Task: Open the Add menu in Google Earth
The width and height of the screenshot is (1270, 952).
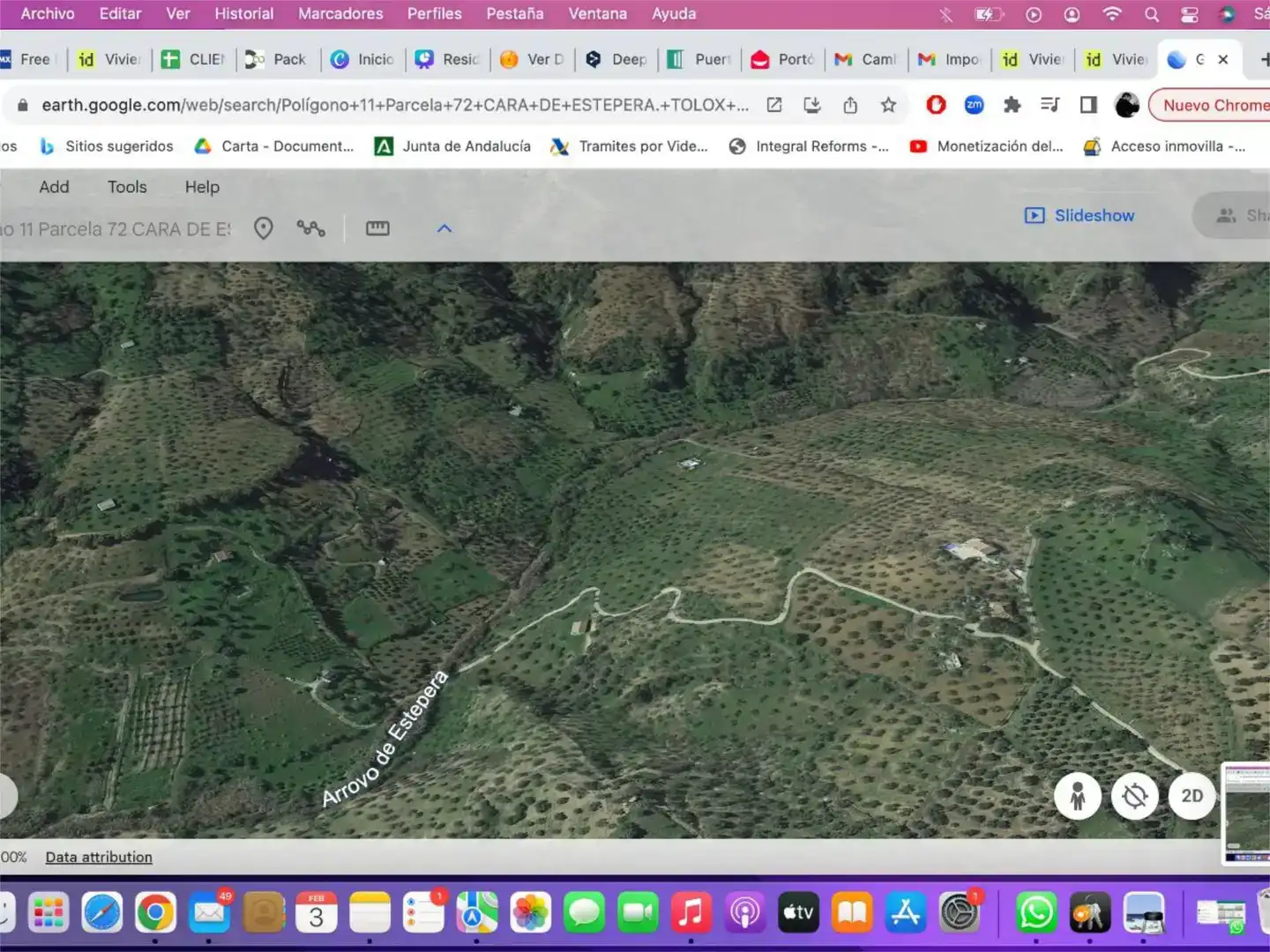Action: click(x=54, y=187)
